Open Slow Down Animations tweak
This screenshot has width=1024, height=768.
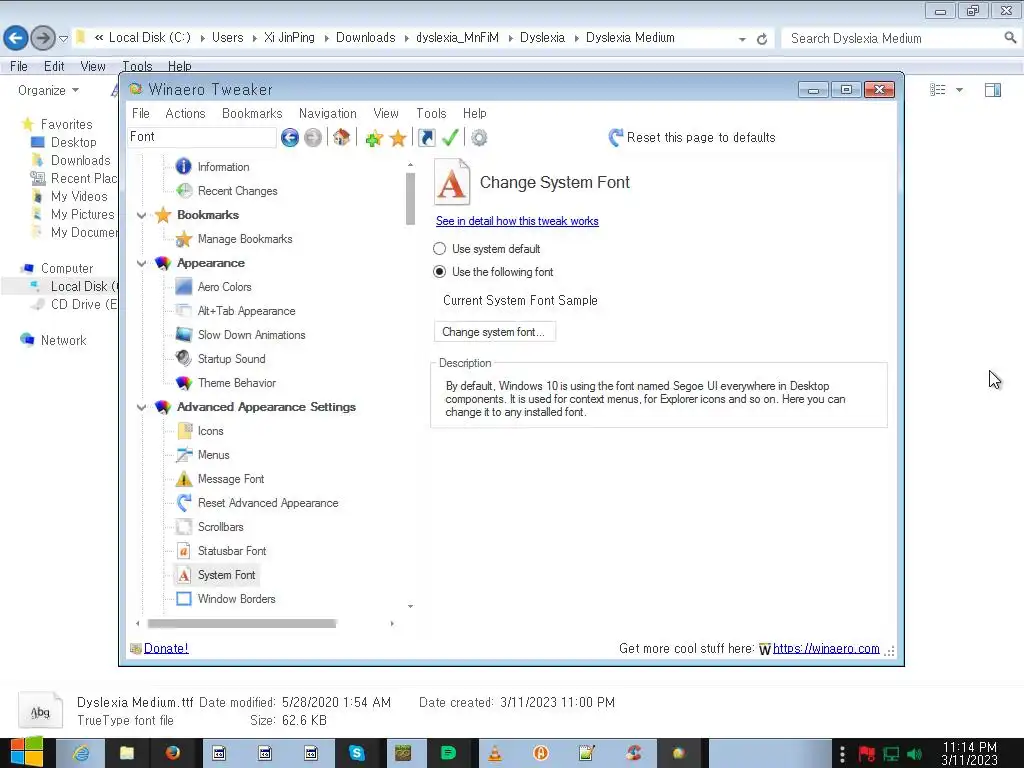point(251,335)
